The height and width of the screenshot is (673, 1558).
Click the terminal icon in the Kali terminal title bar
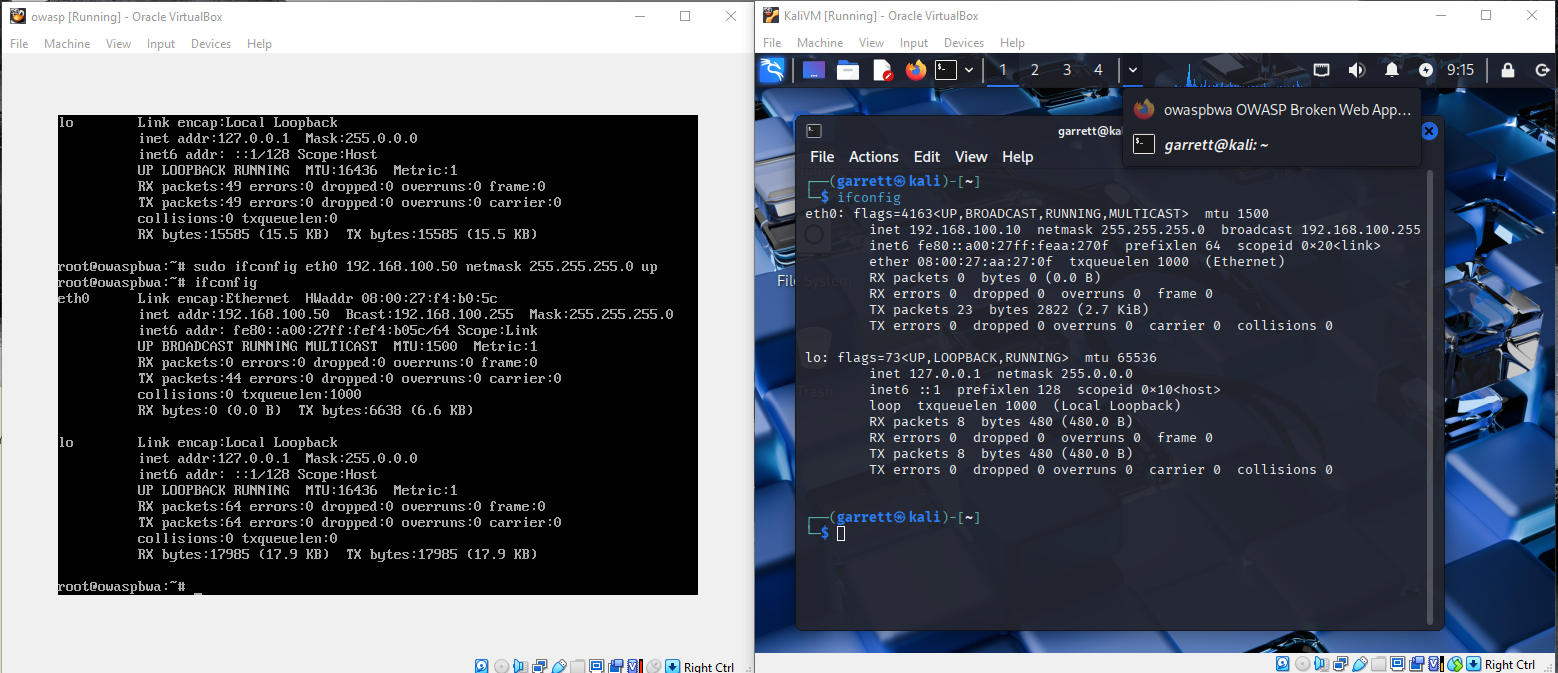[x=814, y=131]
